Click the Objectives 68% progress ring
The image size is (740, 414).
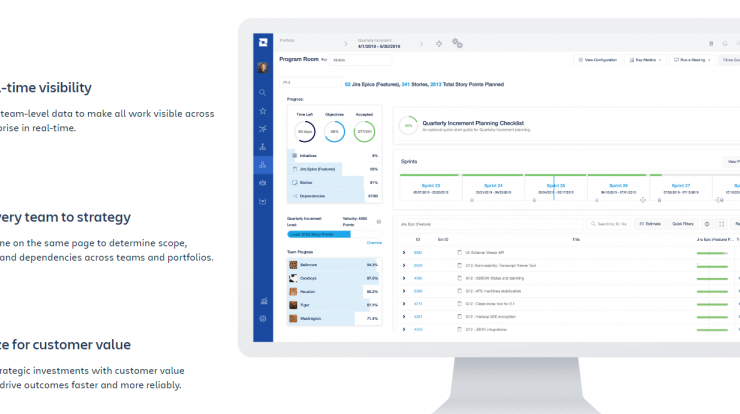334,132
